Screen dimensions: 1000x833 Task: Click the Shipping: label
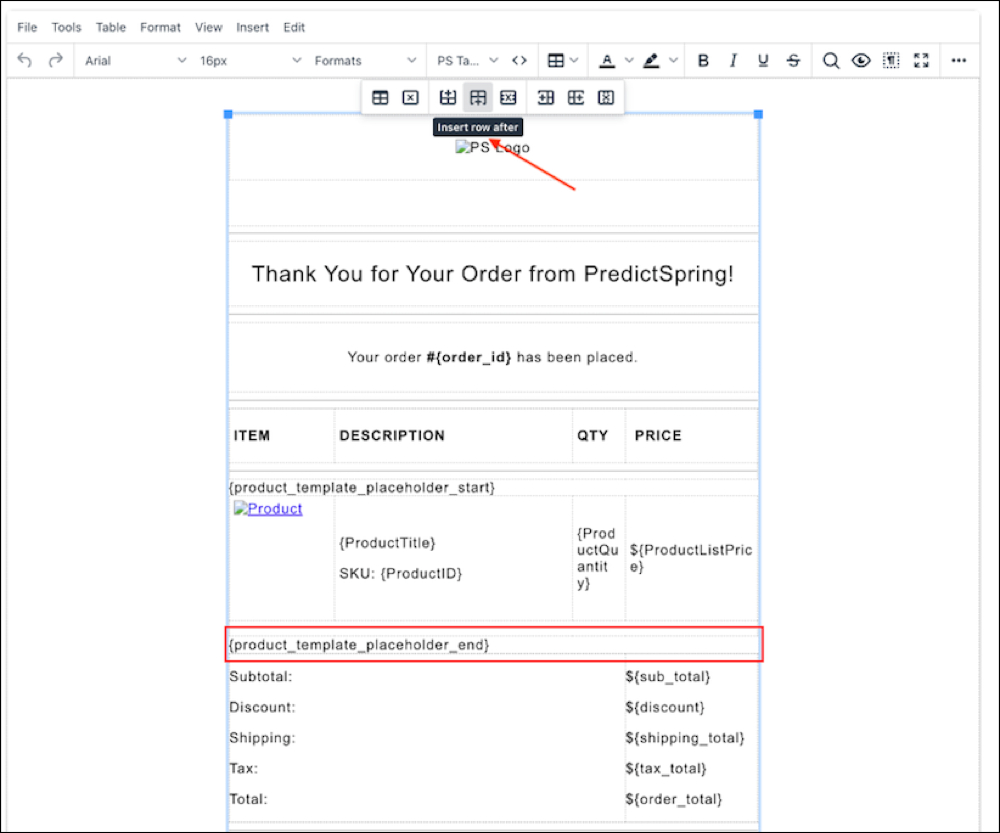pyautogui.click(x=262, y=738)
